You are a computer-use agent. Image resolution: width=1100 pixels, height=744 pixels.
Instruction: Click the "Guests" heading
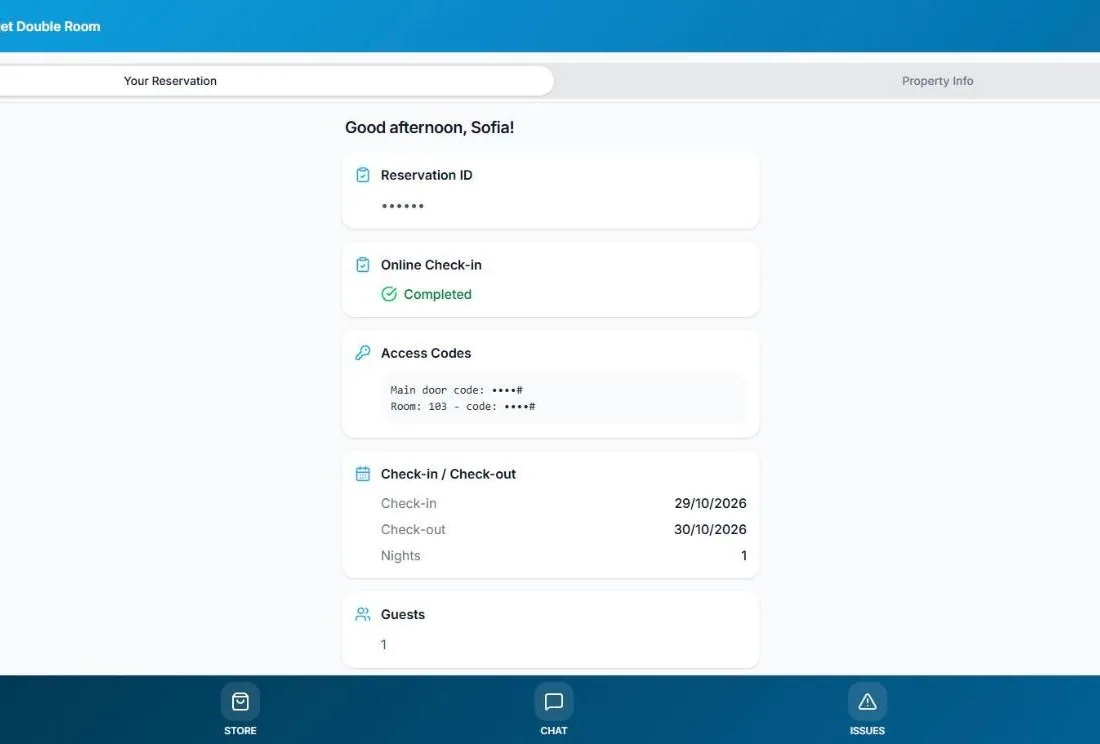(x=403, y=614)
